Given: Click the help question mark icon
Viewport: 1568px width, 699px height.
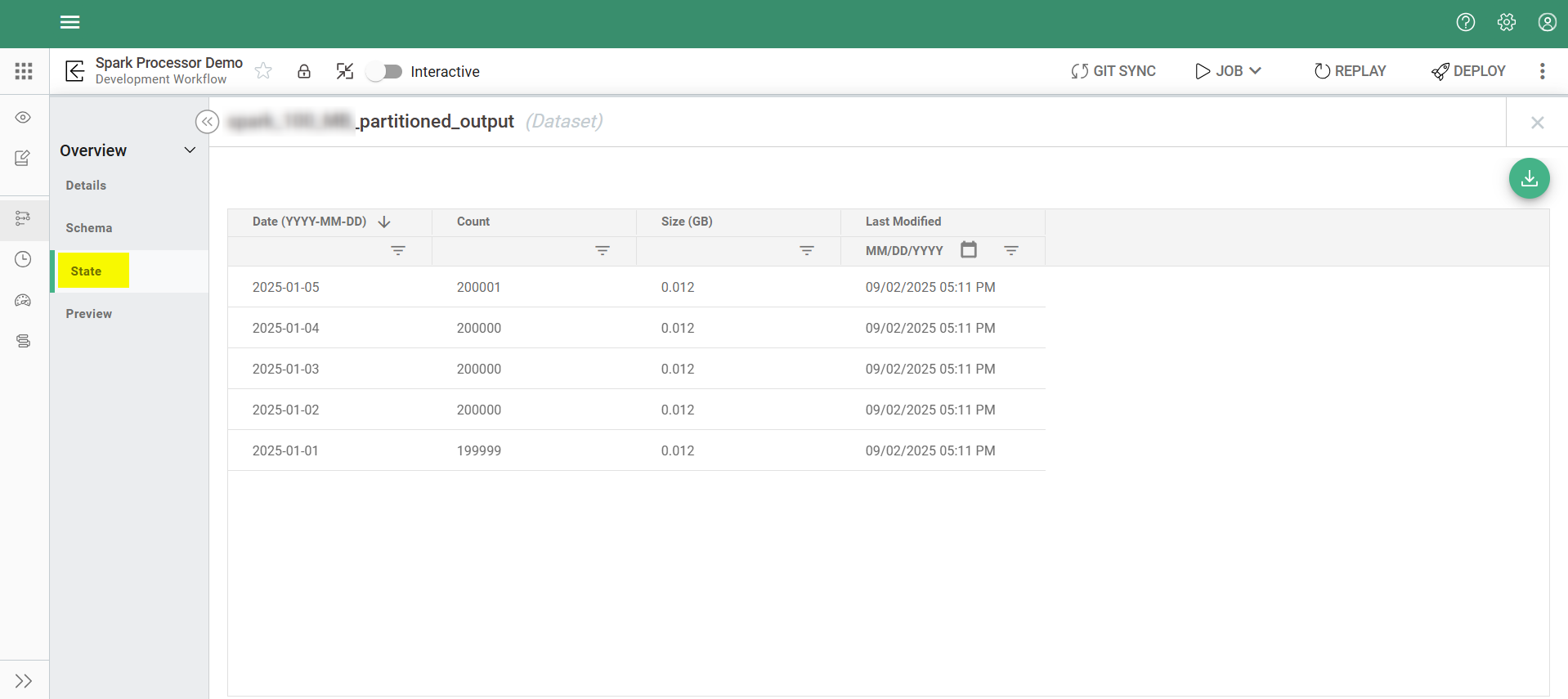Looking at the screenshot, I should pos(1465,22).
